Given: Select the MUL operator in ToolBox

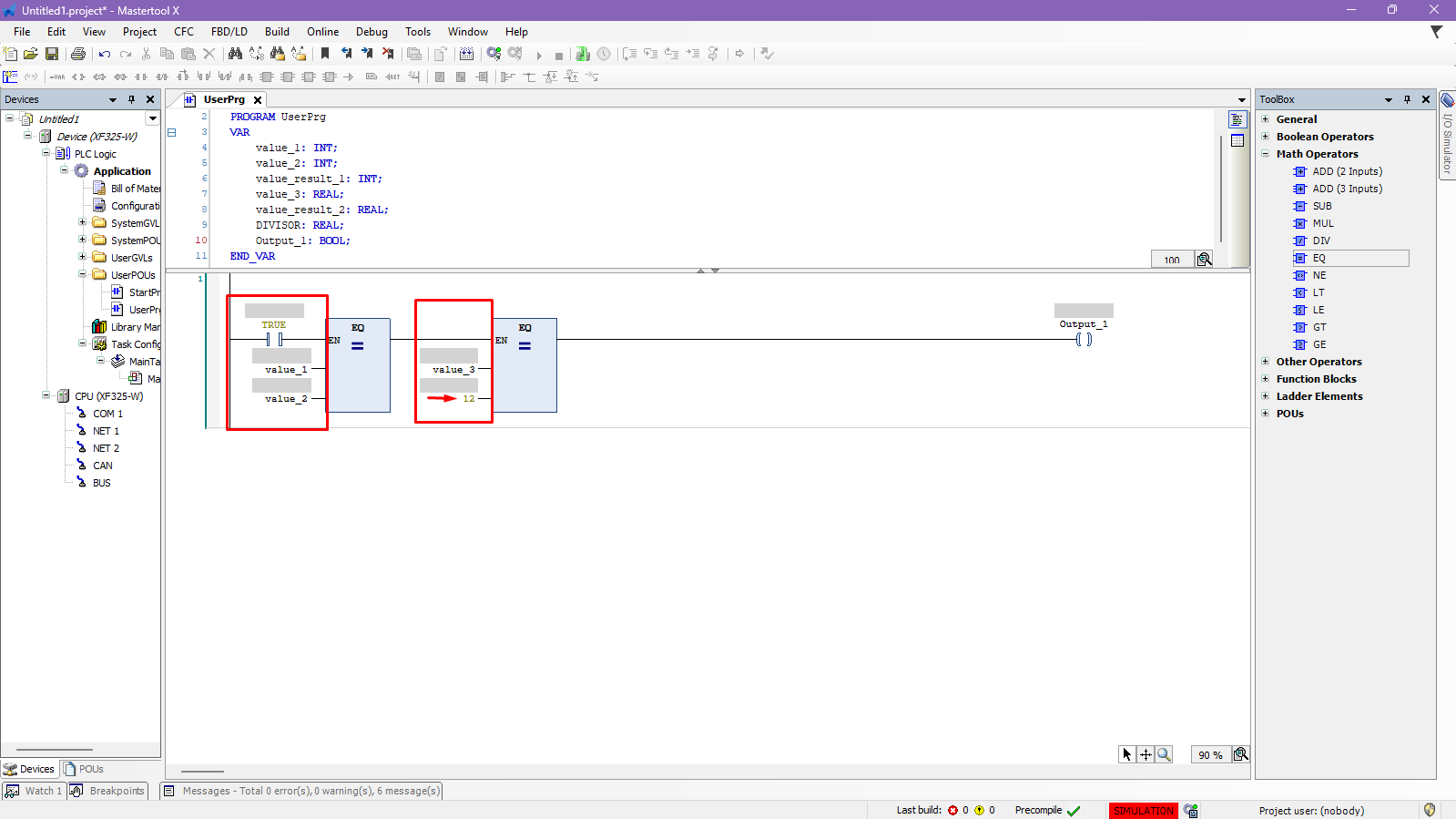Looking at the screenshot, I should click(1322, 223).
